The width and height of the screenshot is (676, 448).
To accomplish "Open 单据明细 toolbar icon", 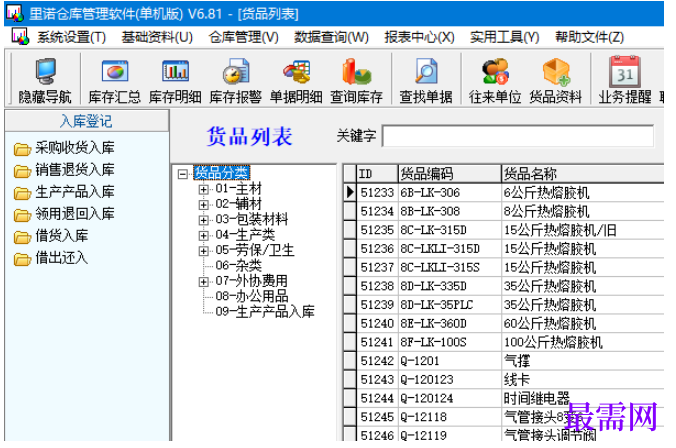I will tap(296, 71).
